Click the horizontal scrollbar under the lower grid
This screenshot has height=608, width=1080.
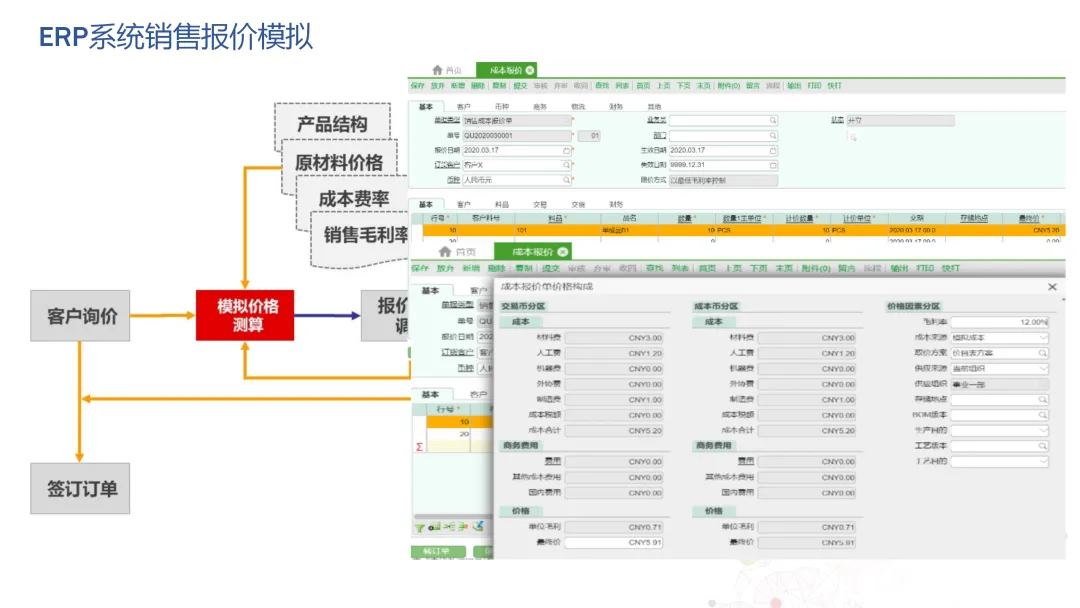[x=453, y=516]
